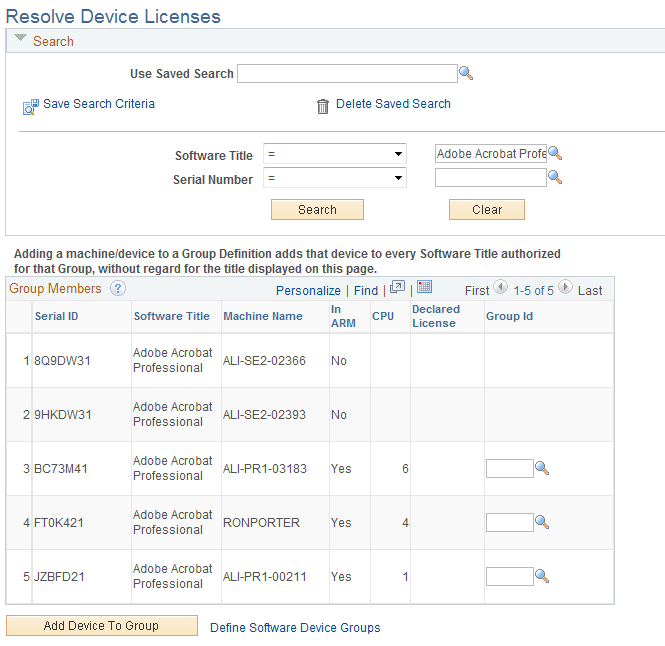Viewport: 665px width, 646px height.
Task: Open the Serial Number lookup magnifier
Action: pos(555,177)
